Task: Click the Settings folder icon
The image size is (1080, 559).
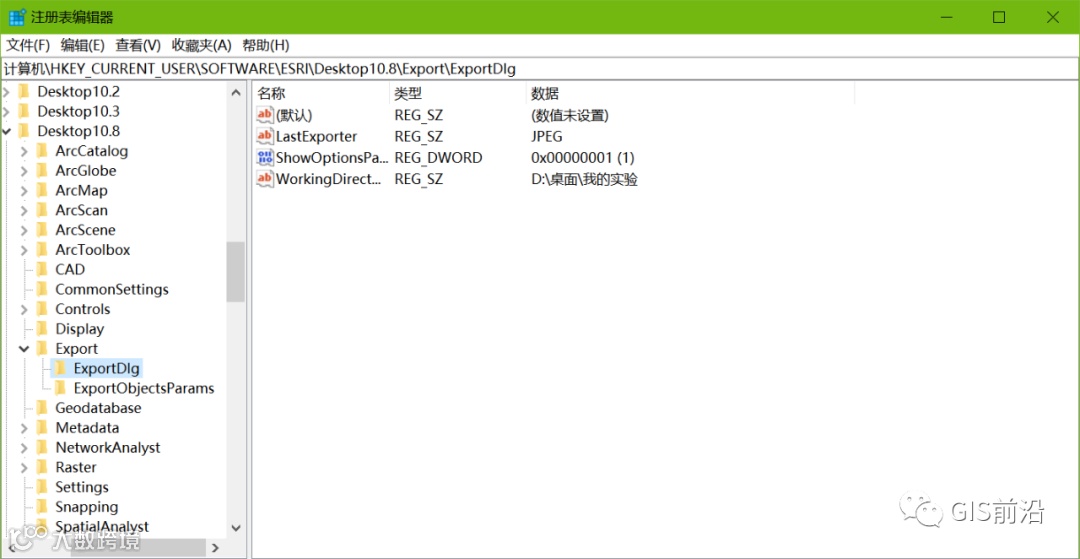Action: tap(42, 487)
